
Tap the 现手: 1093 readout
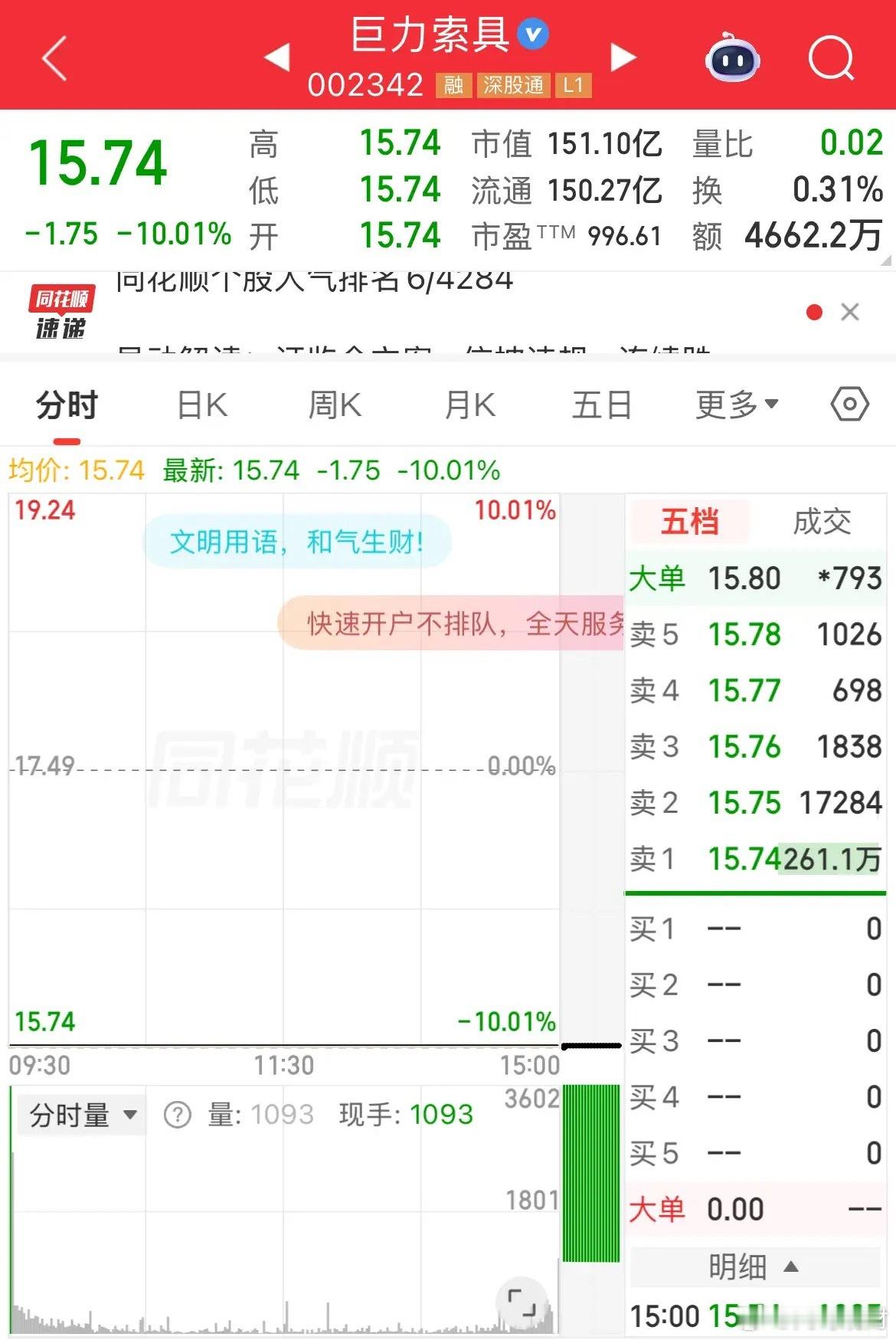406,1114
